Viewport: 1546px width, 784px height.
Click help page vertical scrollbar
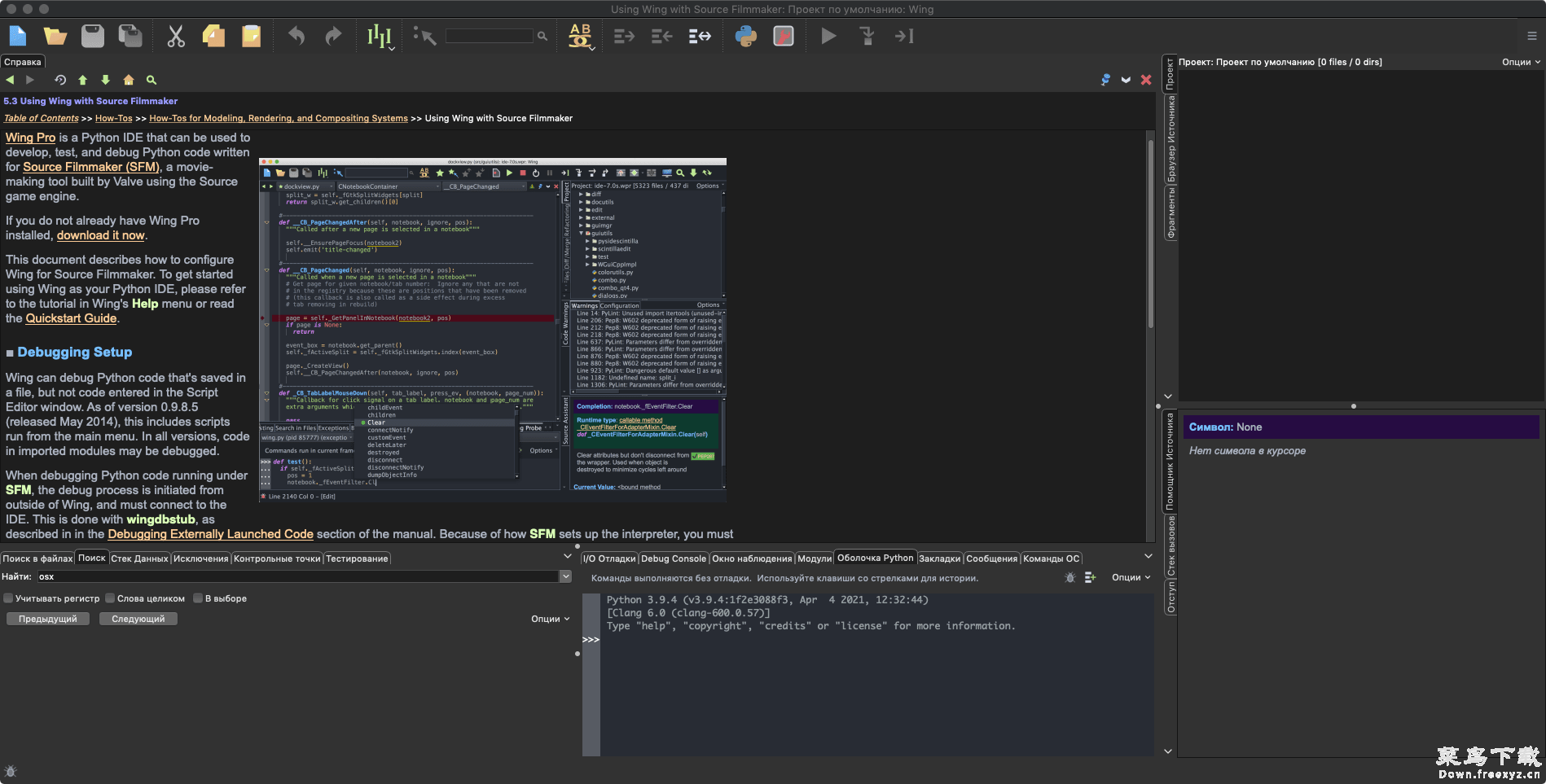tap(1151, 234)
